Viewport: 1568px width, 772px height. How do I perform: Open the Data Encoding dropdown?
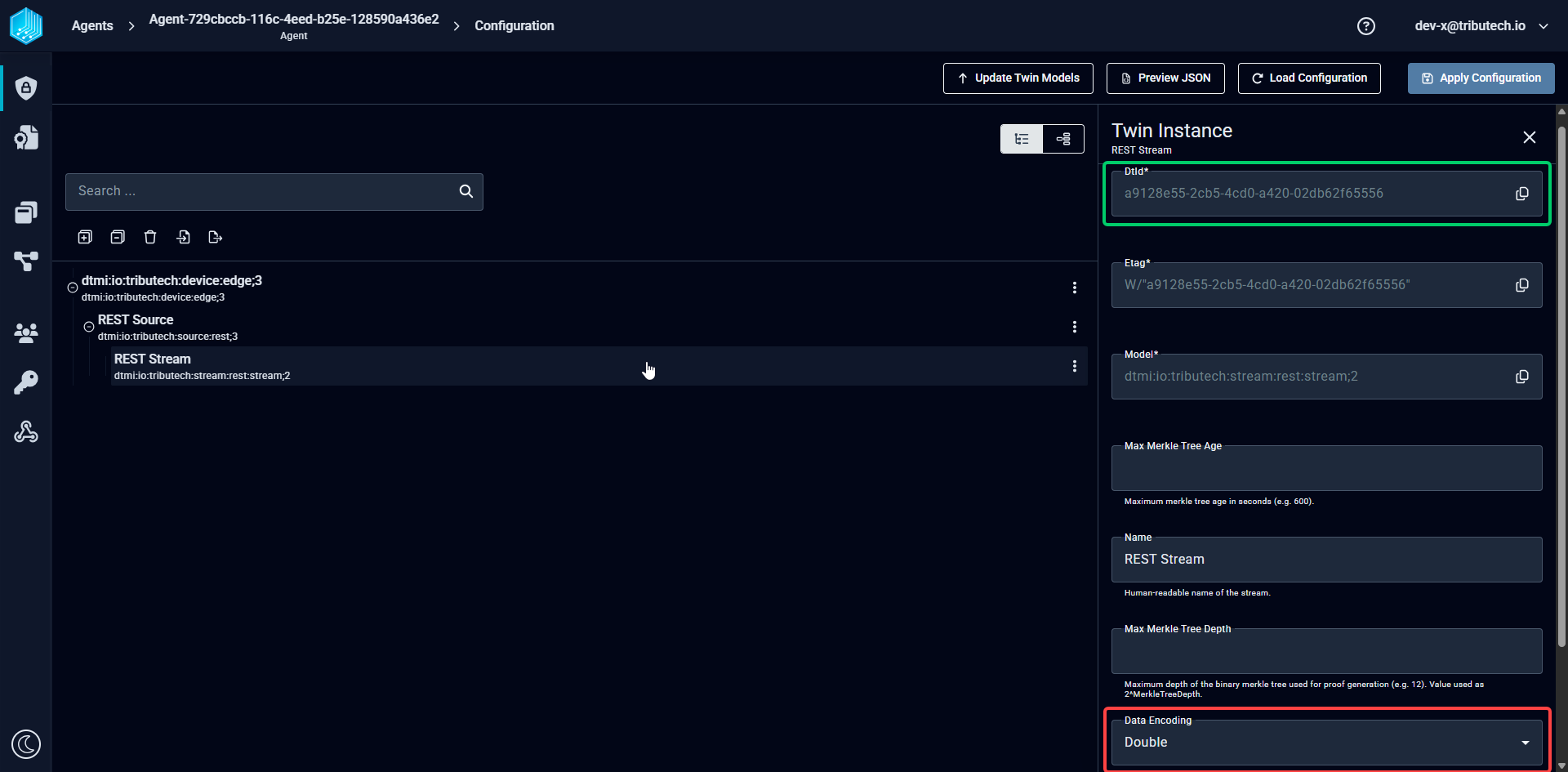click(1326, 743)
